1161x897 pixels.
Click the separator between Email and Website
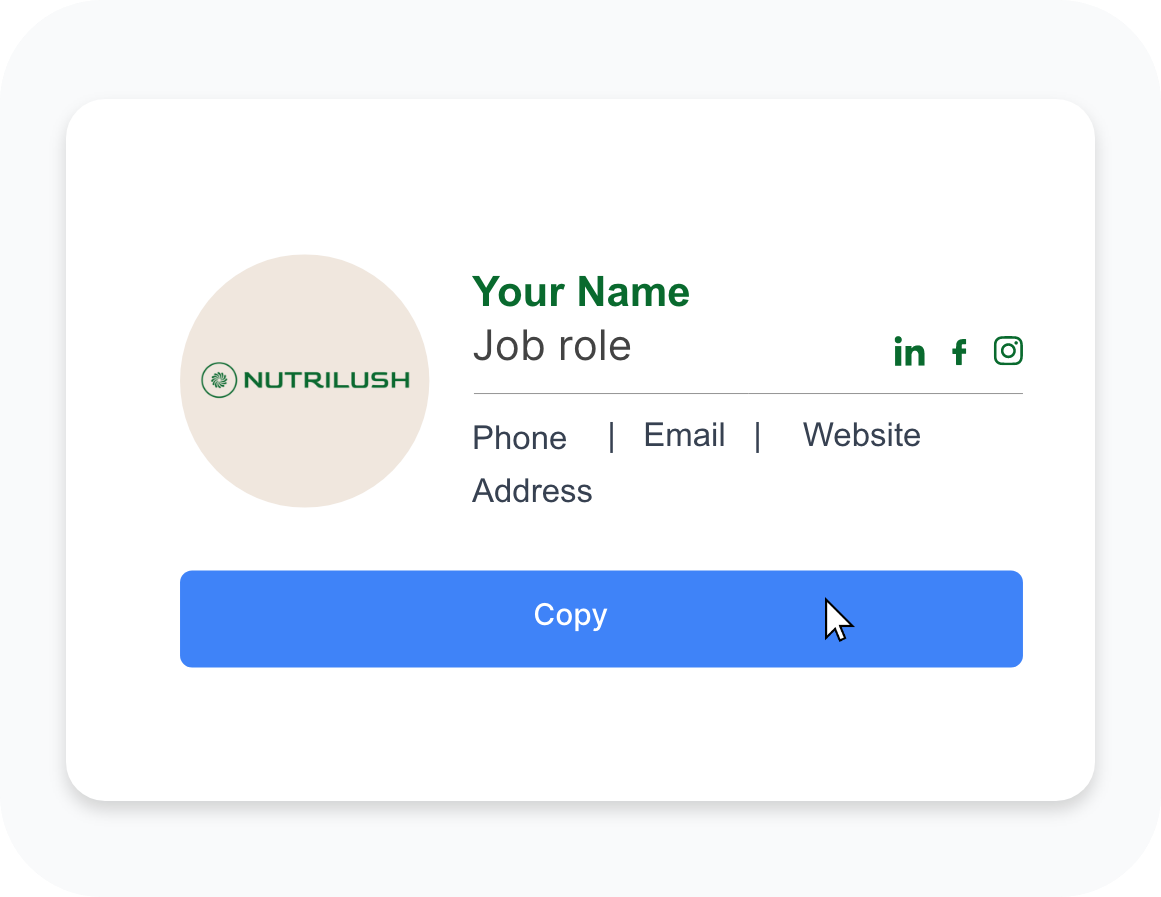758,437
